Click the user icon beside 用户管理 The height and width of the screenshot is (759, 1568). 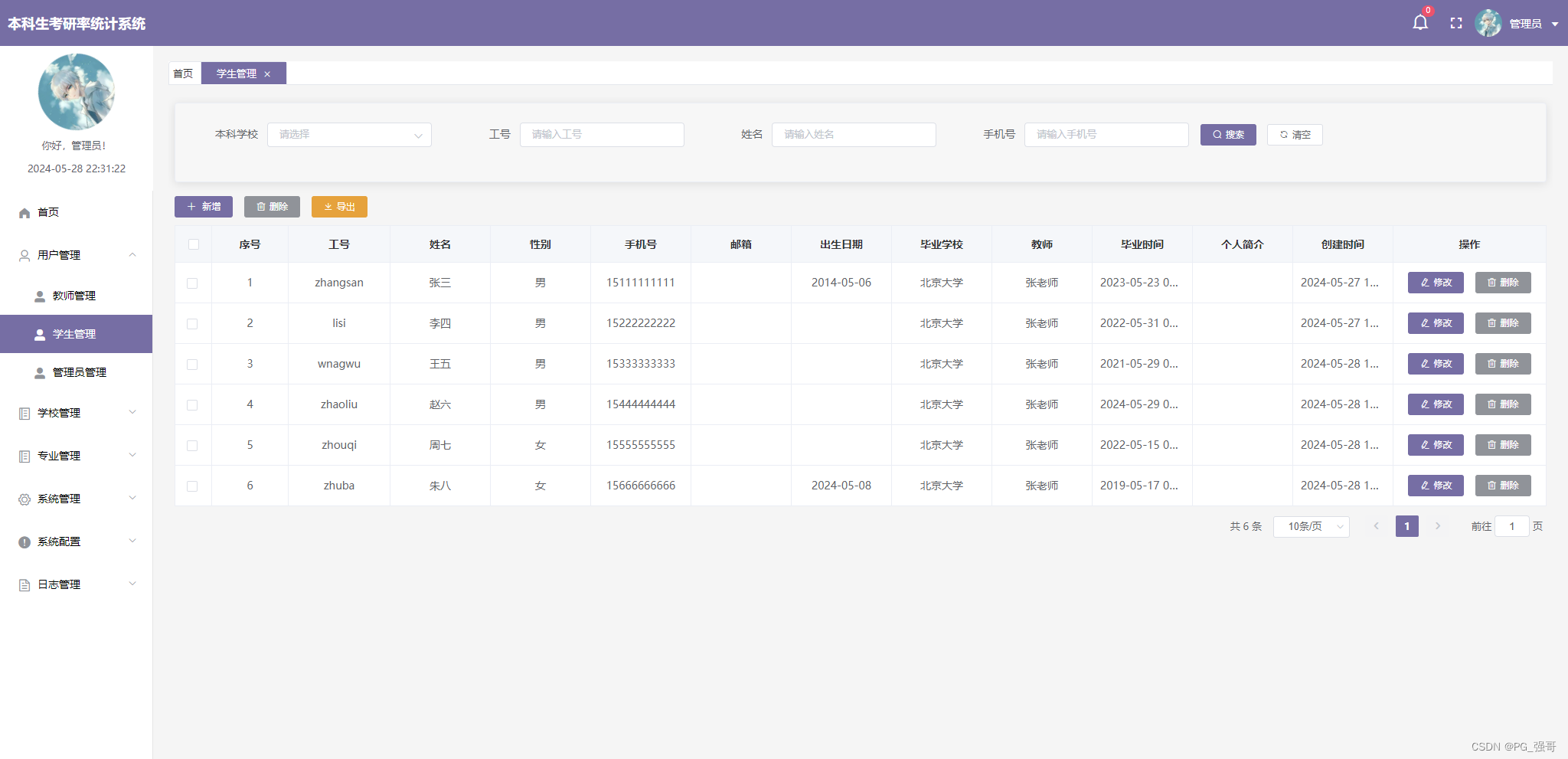pyautogui.click(x=24, y=256)
